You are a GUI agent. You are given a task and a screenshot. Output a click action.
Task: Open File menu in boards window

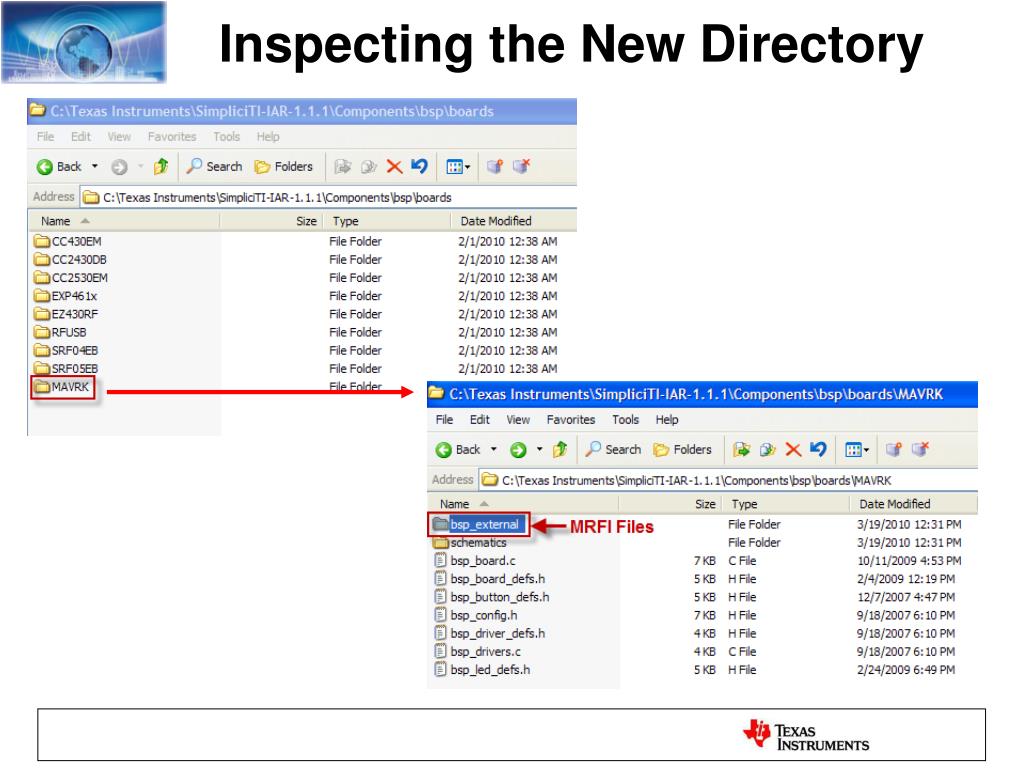(45, 136)
